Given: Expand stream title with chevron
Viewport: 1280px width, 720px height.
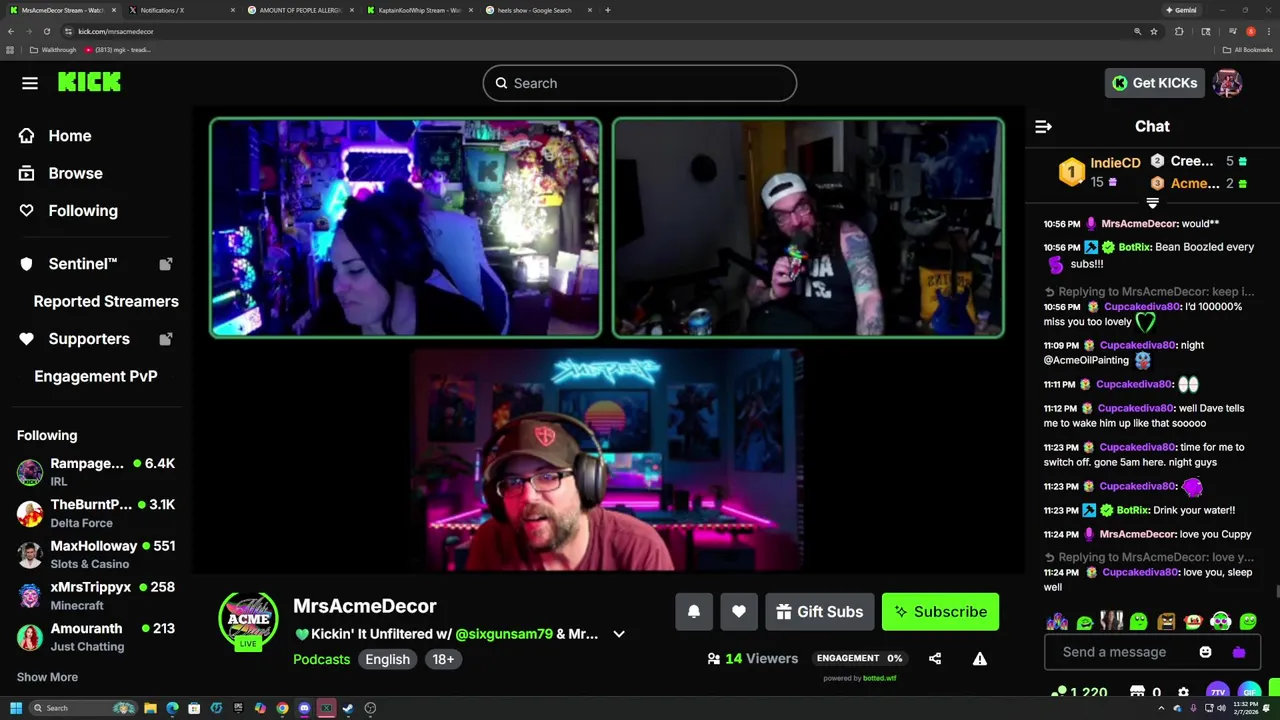Looking at the screenshot, I should tap(619, 634).
